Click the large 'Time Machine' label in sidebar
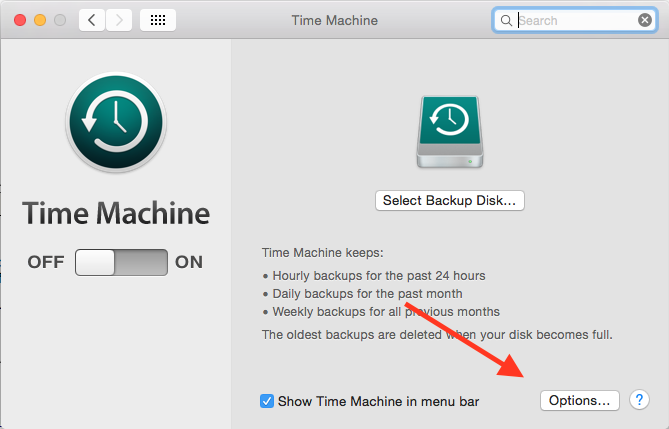Screen dimensions: 669x429 116,213
